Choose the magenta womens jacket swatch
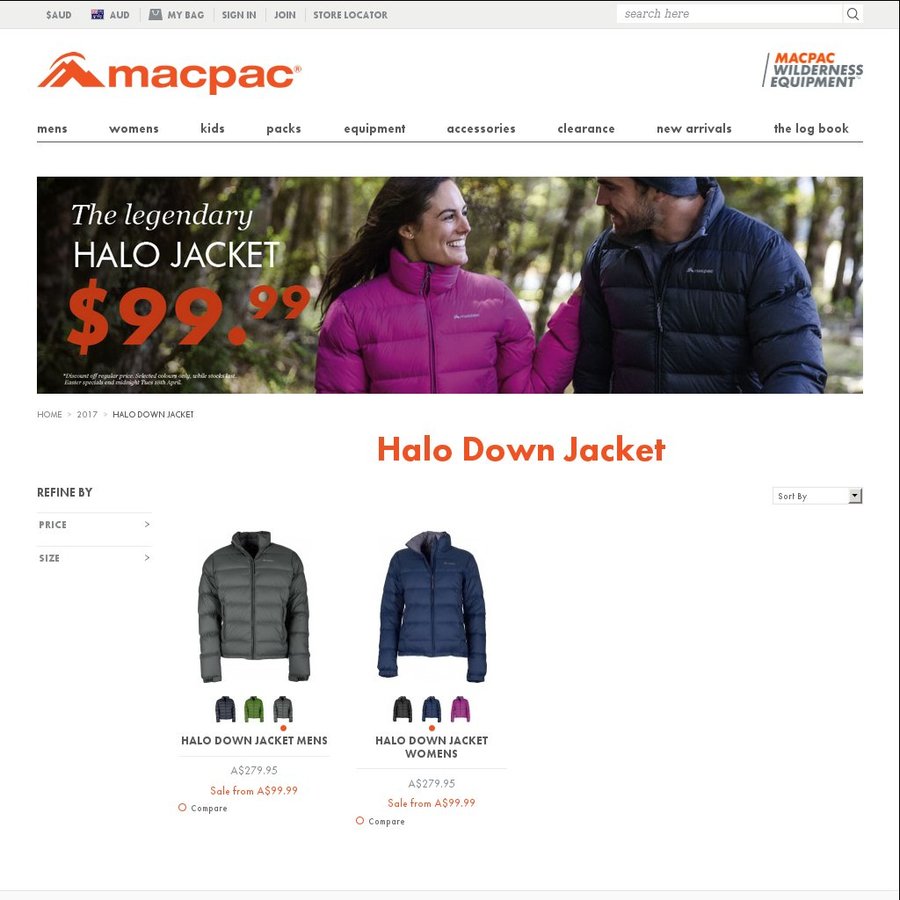 tap(460, 709)
